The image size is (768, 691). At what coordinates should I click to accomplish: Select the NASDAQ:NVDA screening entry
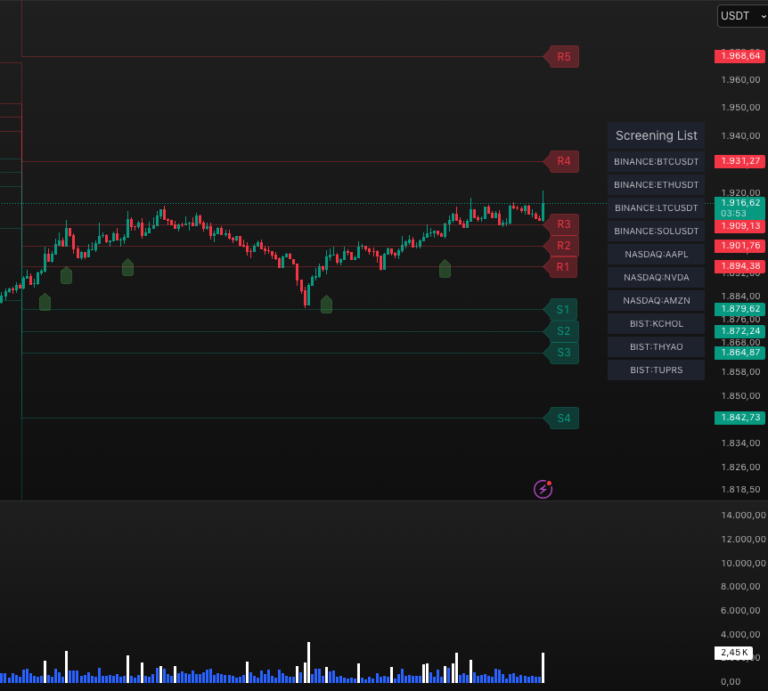pyautogui.click(x=656, y=277)
